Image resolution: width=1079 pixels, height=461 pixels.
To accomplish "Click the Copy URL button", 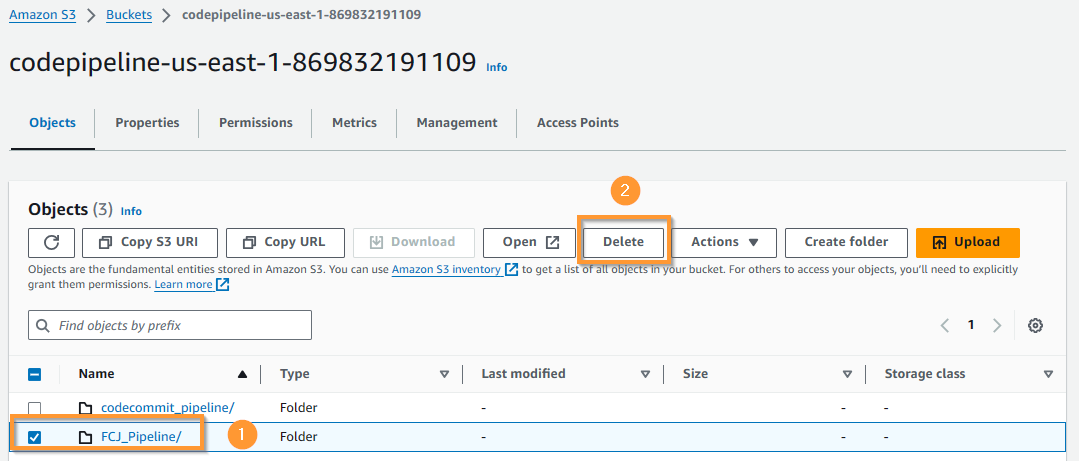I will click(286, 242).
